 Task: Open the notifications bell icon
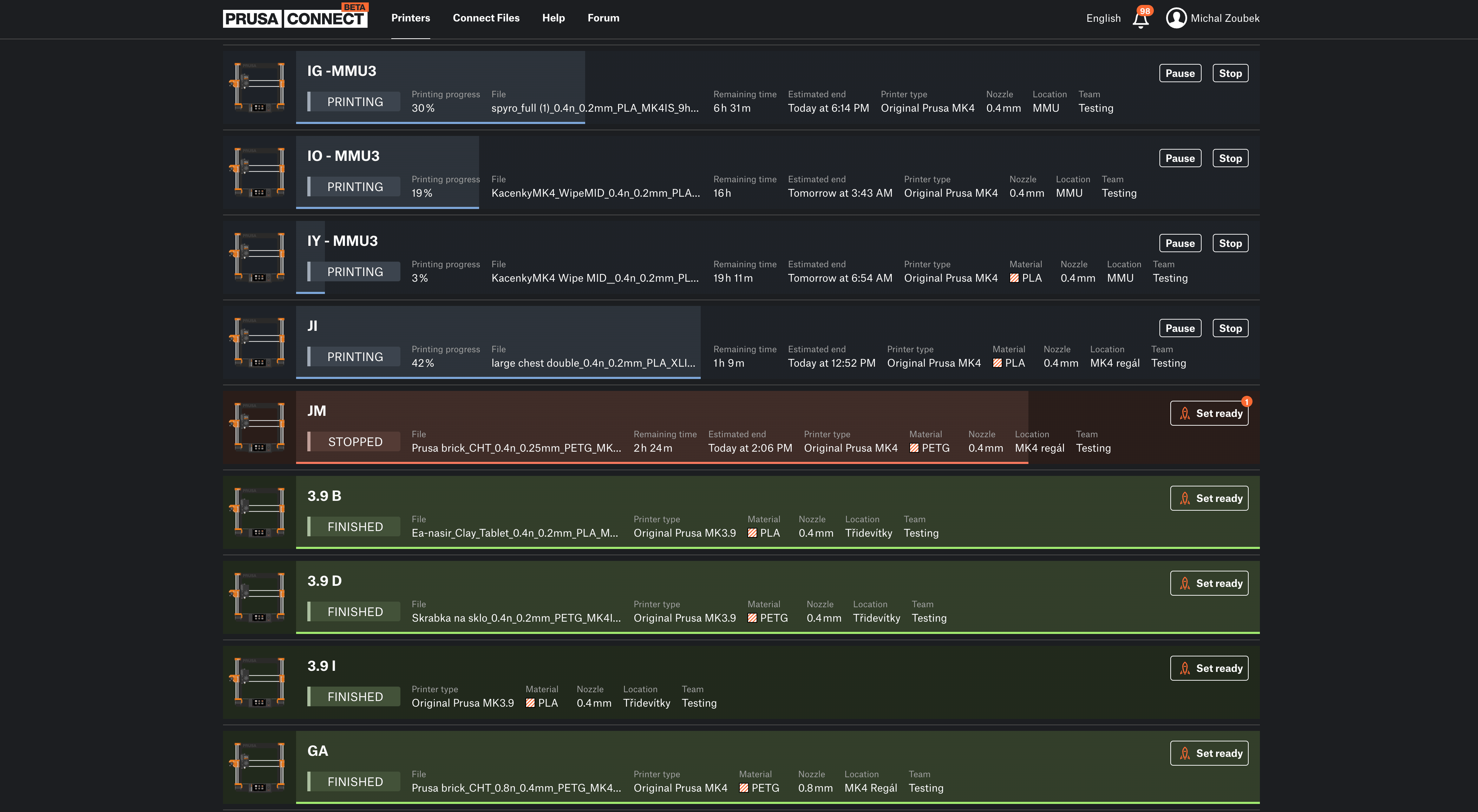1140,20
